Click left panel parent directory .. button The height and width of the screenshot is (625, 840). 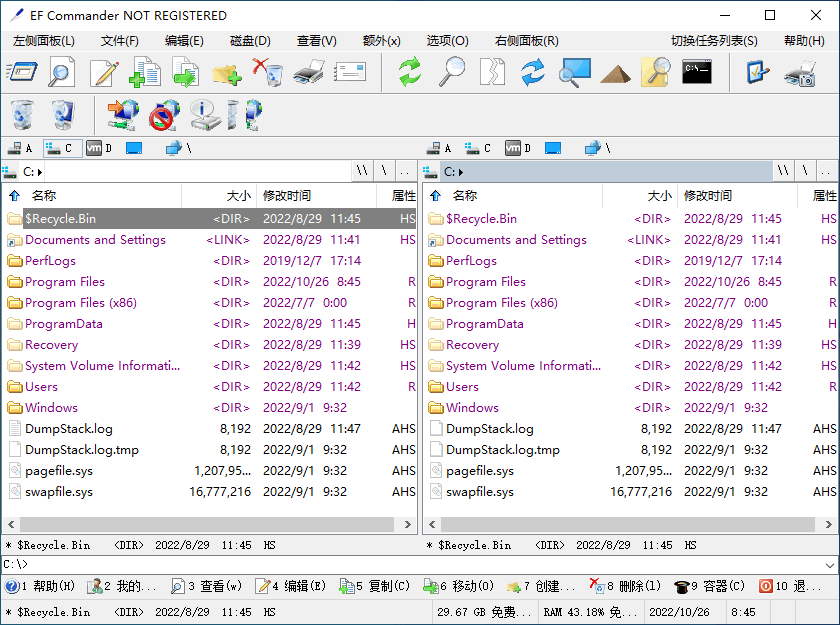(405, 171)
